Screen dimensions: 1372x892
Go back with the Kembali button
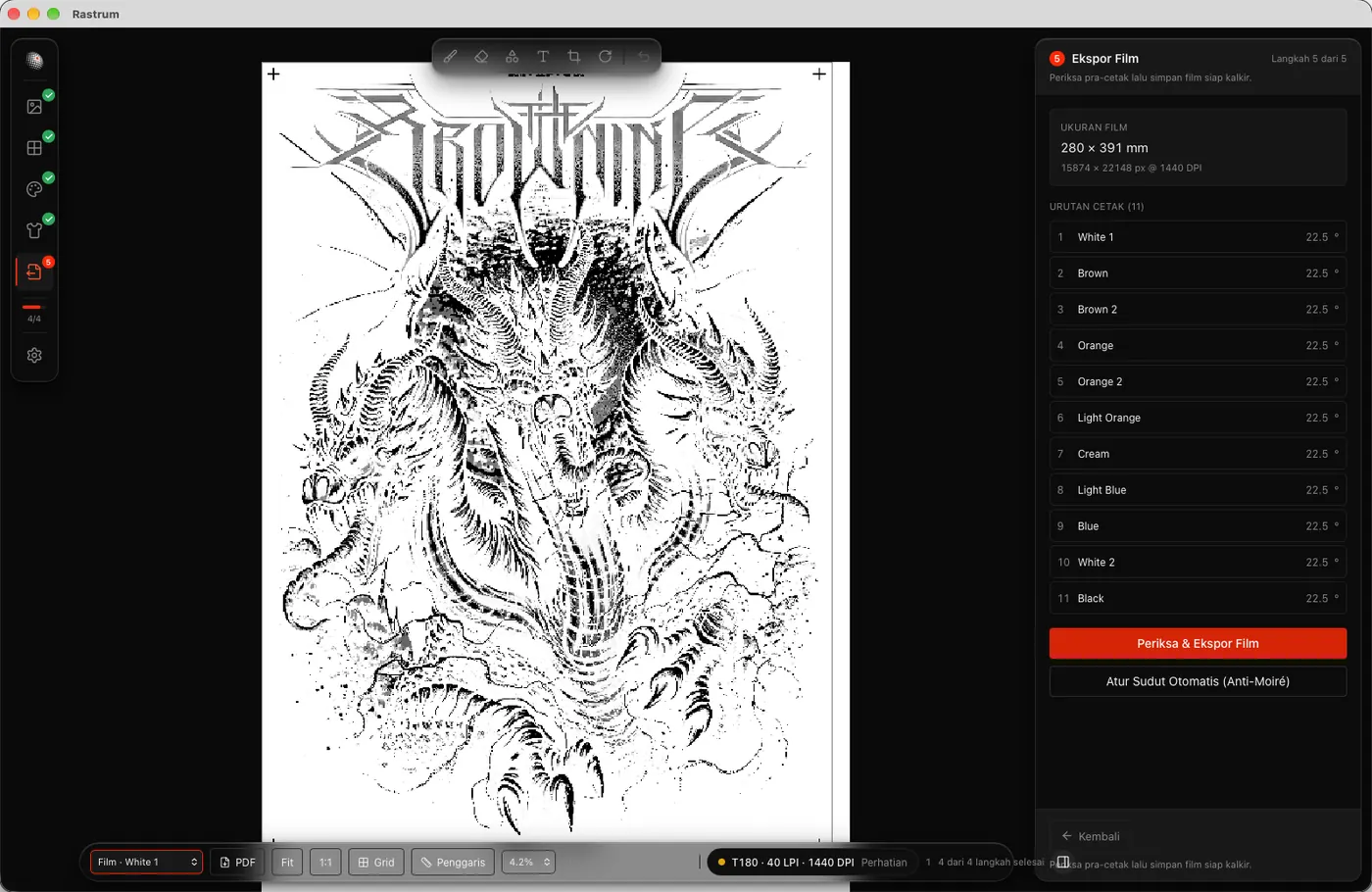point(1090,836)
